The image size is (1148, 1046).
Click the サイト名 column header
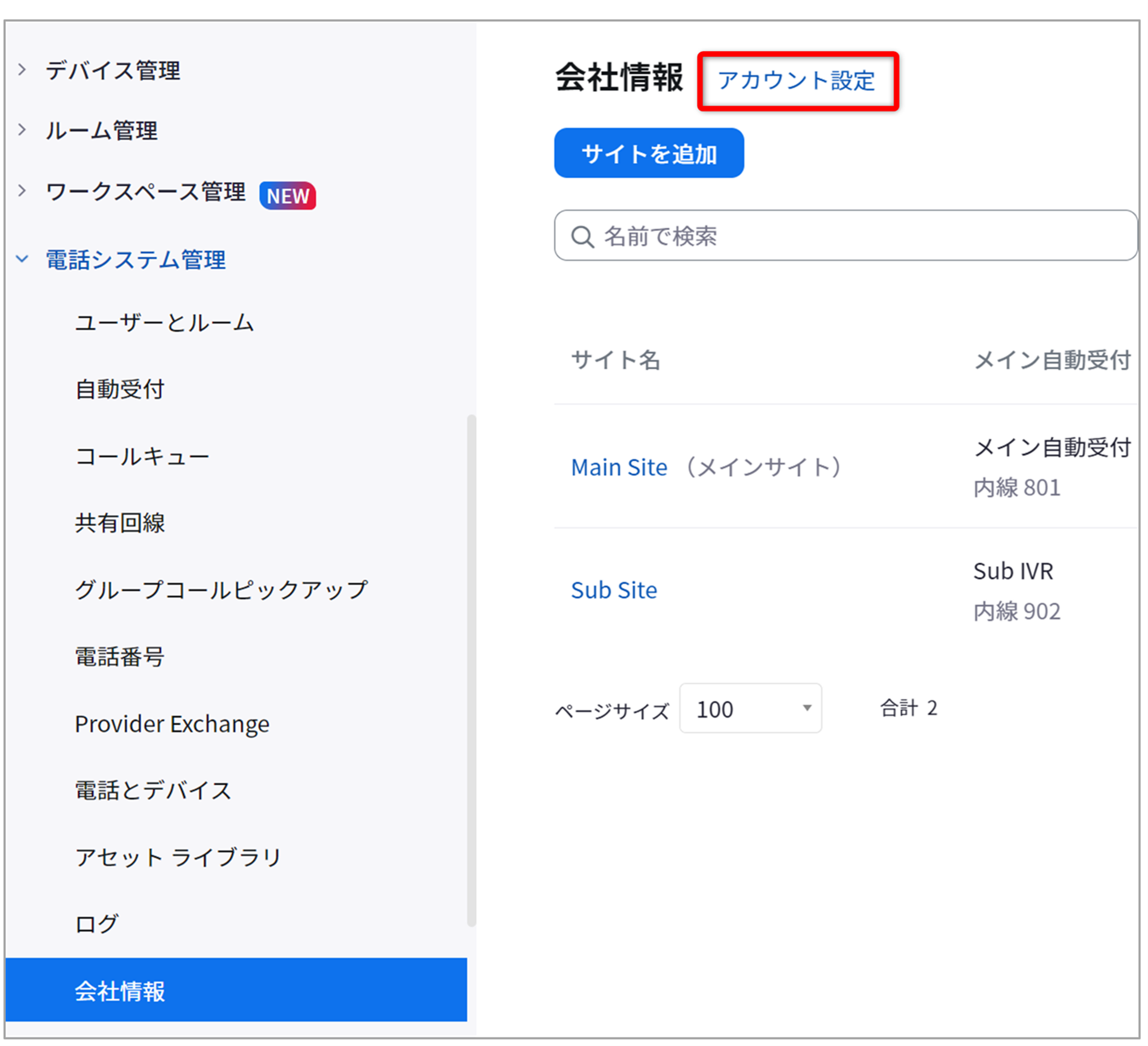pyautogui.click(x=615, y=360)
